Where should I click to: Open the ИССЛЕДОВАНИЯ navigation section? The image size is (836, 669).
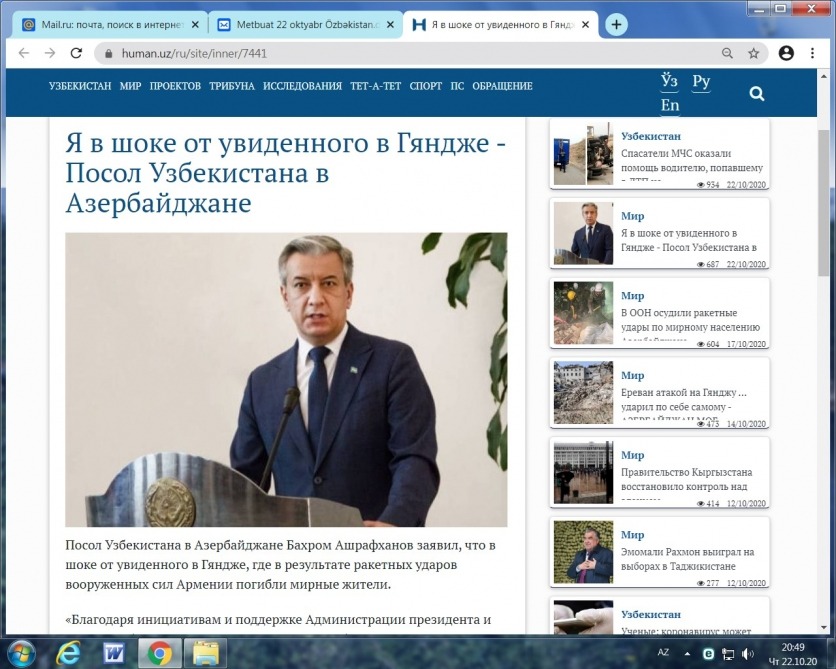click(x=302, y=86)
